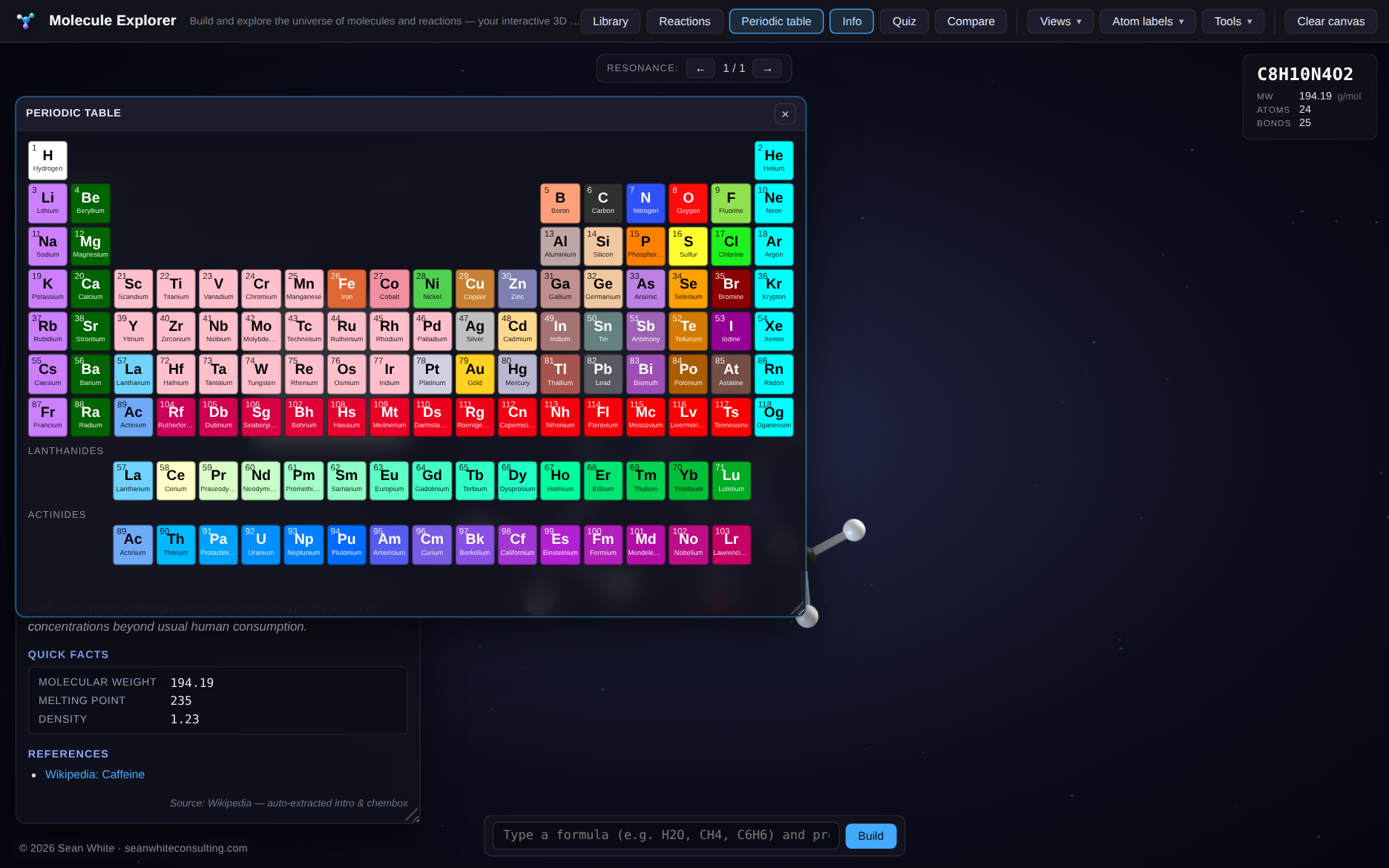Open the Views dropdown
This screenshot has width=1389, height=868.
click(x=1060, y=22)
